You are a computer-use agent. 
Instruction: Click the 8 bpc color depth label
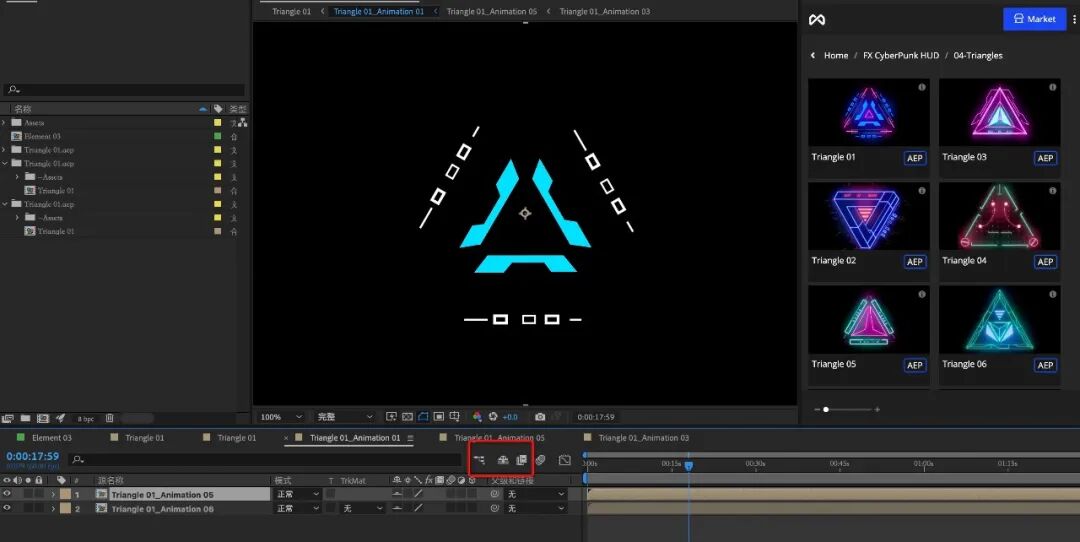coord(86,419)
